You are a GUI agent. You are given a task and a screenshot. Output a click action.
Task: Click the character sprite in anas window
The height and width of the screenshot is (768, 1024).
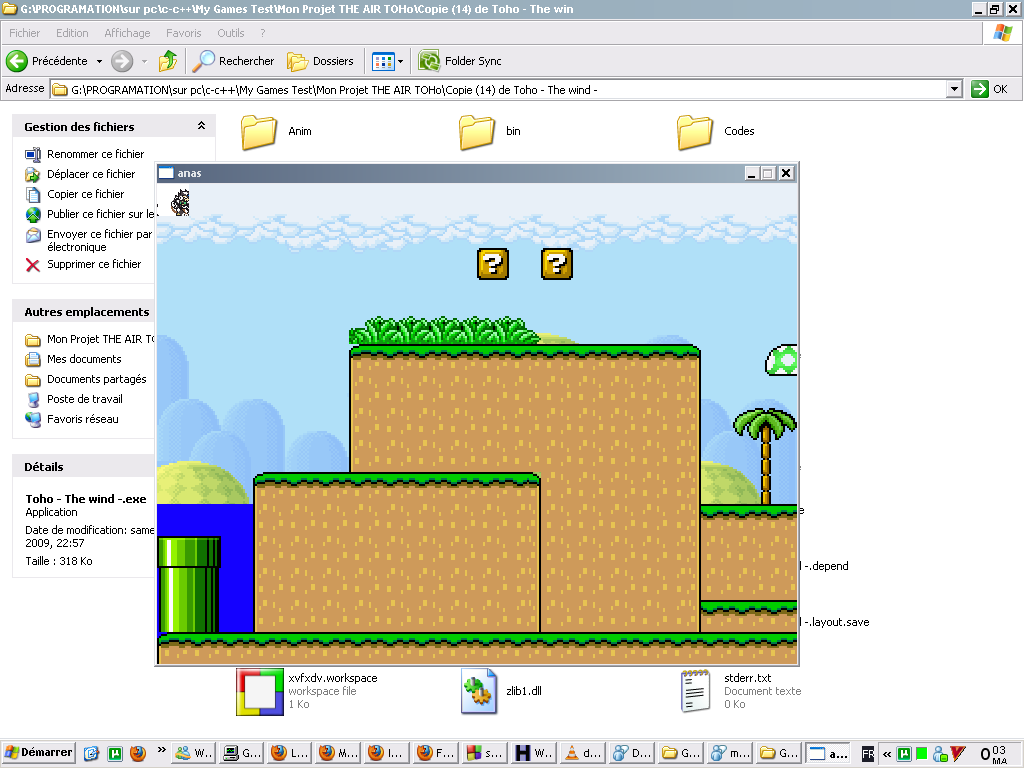coord(180,202)
